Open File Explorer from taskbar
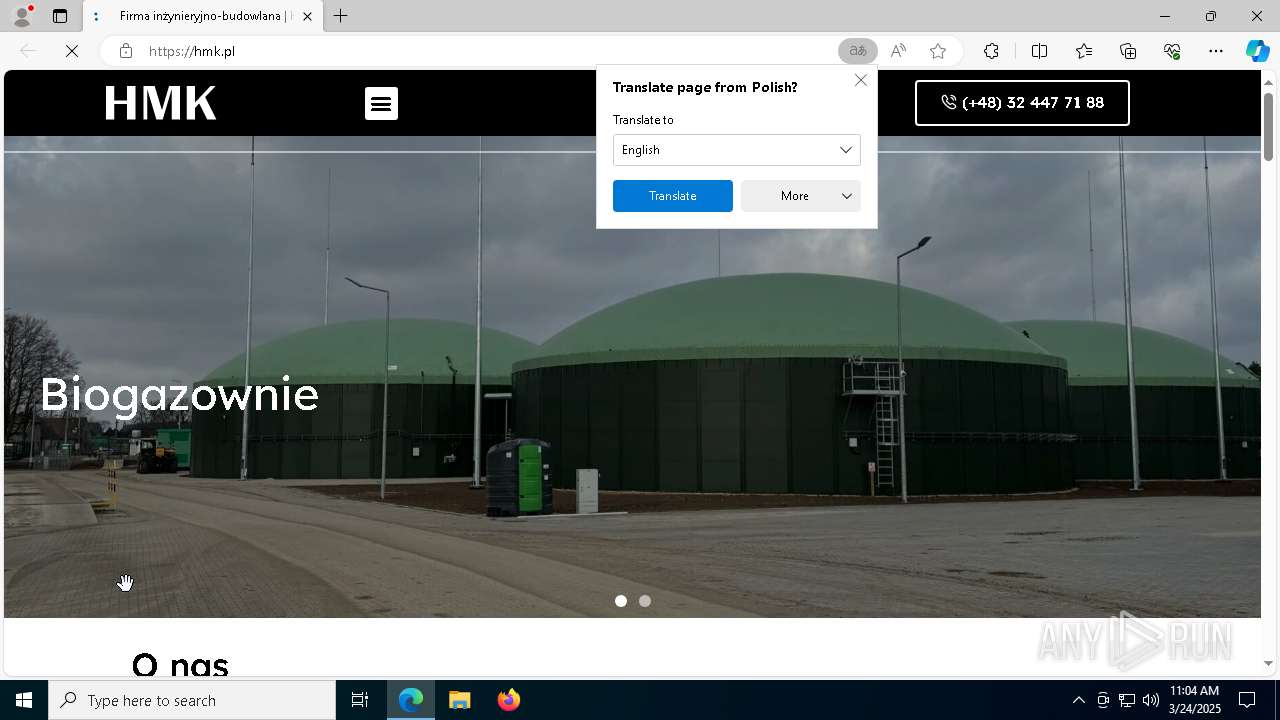The width and height of the screenshot is (1280, 720). click(460, 700)
